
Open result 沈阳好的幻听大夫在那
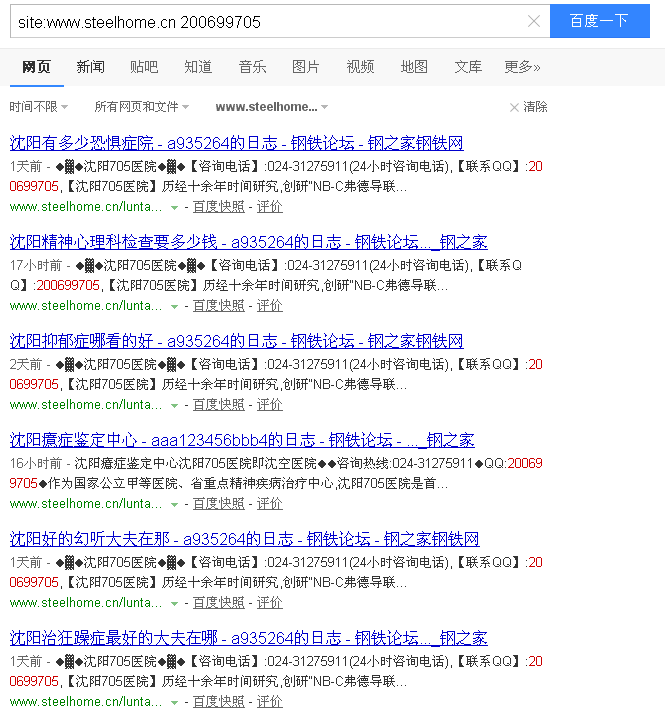pyautogui.click(x=244, y=539)
